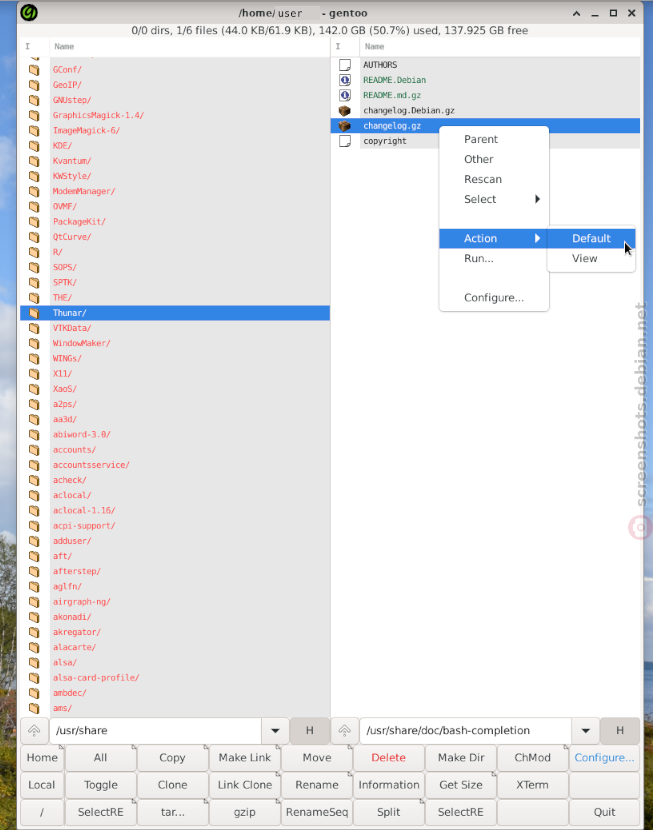The image size is (653, 830).
Task: Select Configure... in the context menu
Action: tap(494, 297)
